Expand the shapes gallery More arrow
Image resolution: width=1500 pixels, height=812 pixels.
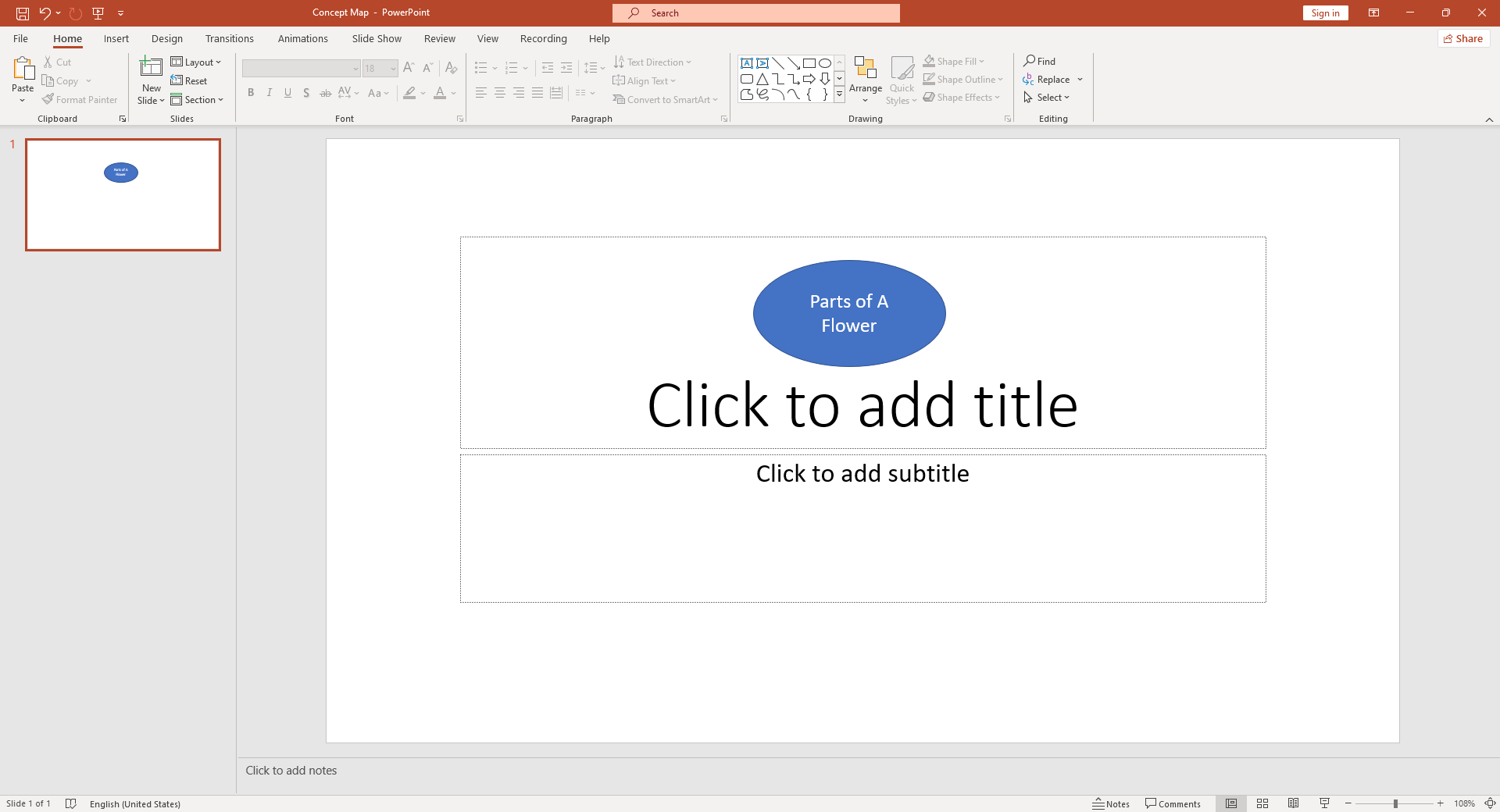[x=839, y=94]
